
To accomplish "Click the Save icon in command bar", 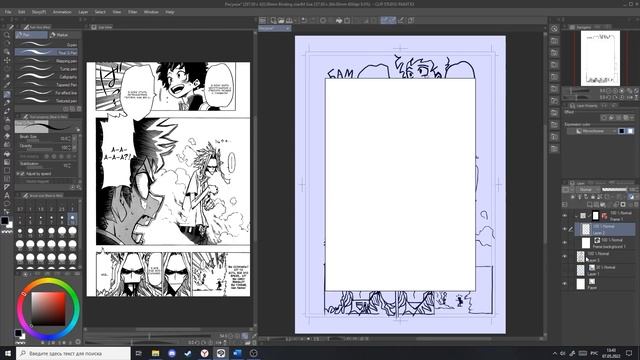I will pyautogui.click(x=289, y=20).
